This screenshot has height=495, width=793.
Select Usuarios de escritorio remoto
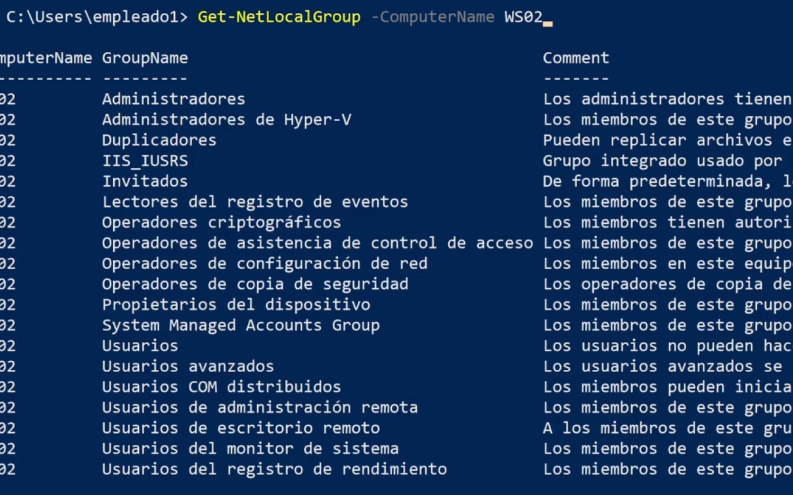point(241,428)
